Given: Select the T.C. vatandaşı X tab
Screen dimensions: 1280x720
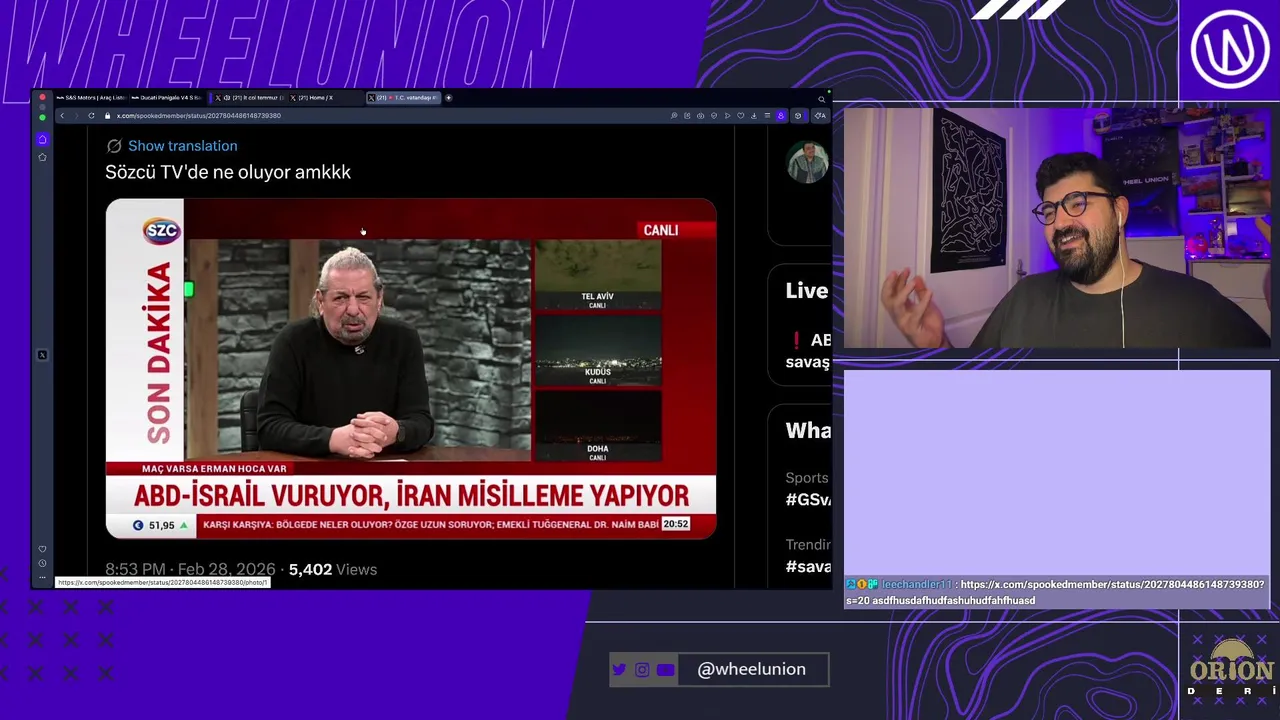Looking at the screenshot, I should (x=403, y=98).
